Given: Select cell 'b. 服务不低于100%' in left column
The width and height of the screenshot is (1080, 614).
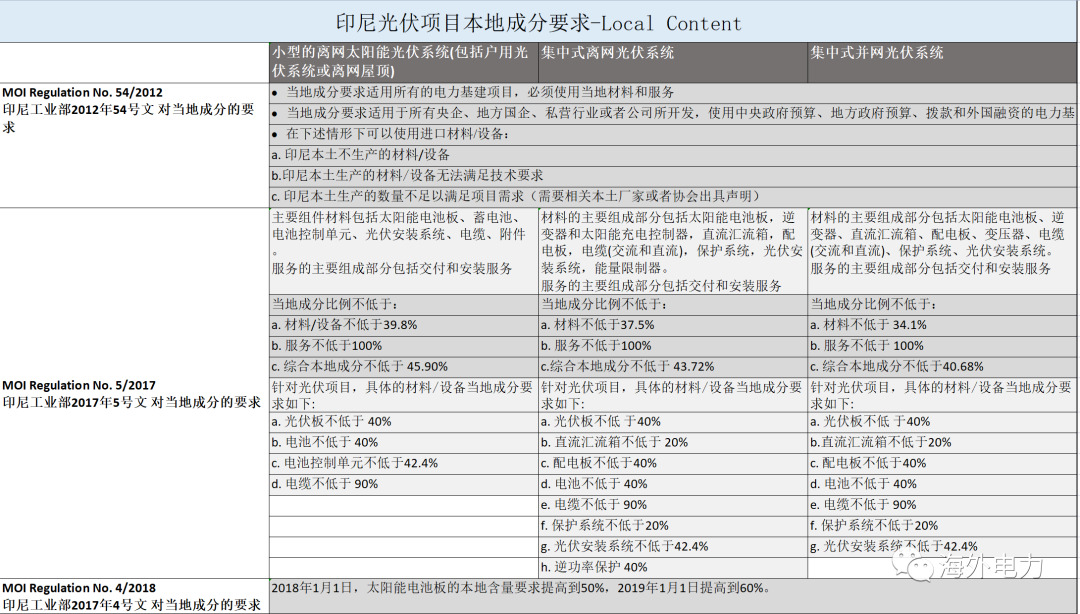Looking at the screenshot, I should [x=404, y=346].
